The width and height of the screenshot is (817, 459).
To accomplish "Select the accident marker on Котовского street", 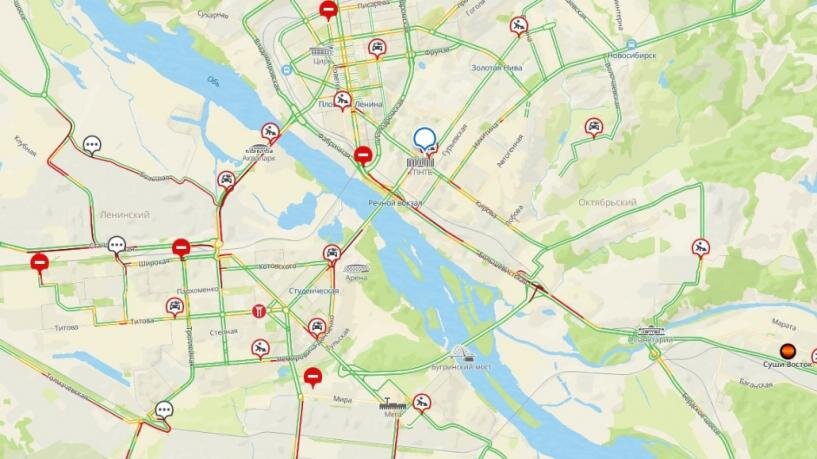I will [x=332, y=254].
